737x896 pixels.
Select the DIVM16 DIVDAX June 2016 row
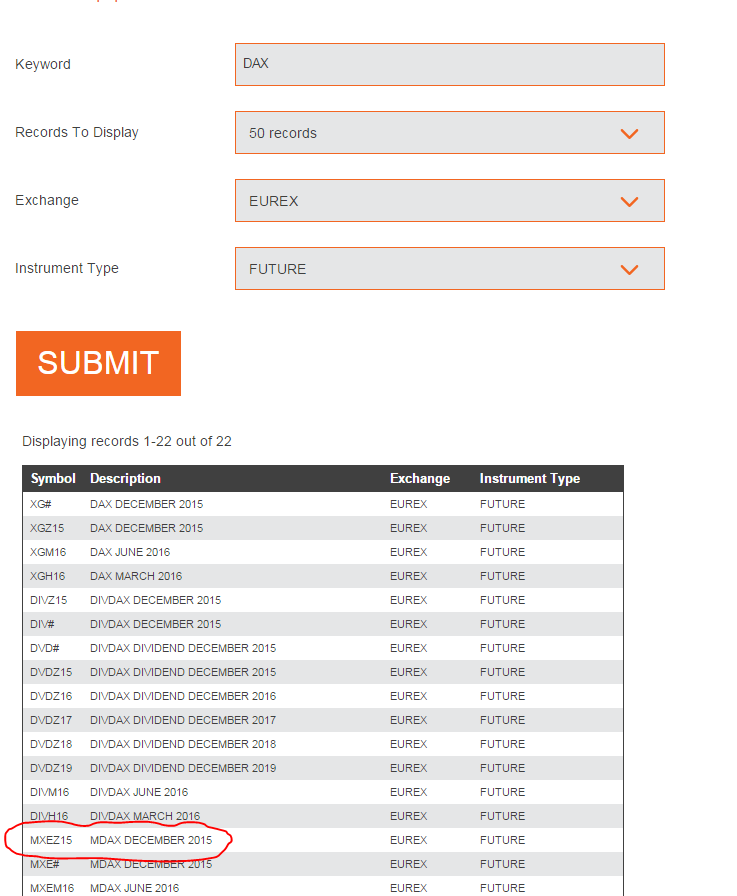49,792
